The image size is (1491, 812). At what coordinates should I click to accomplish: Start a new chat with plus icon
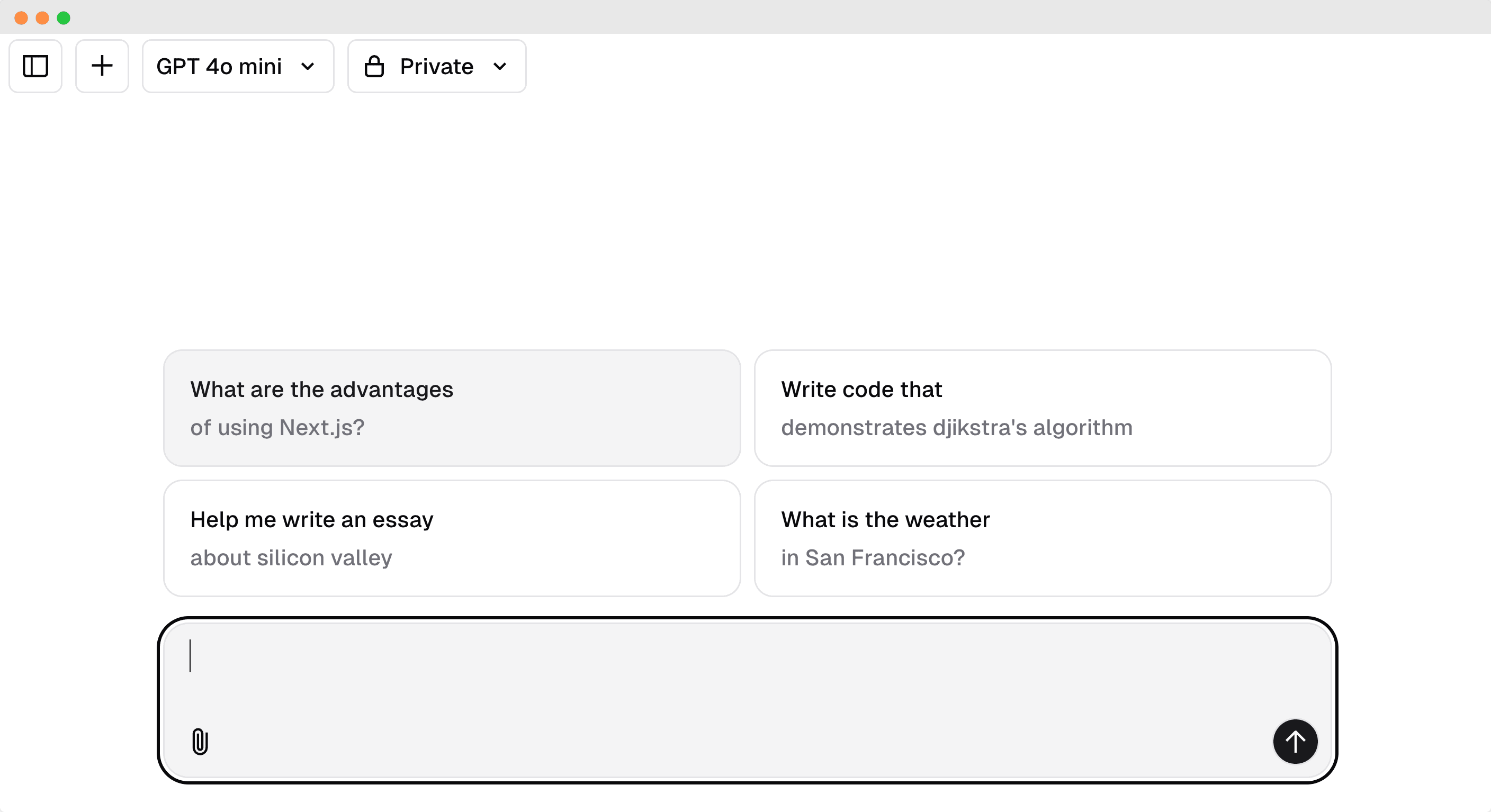(x=102, y=66)
